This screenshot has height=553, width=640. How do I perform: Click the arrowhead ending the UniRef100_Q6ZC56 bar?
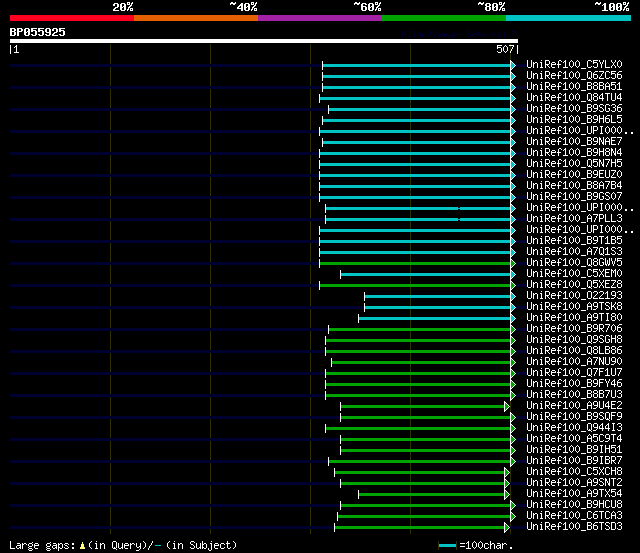(513, 76)
